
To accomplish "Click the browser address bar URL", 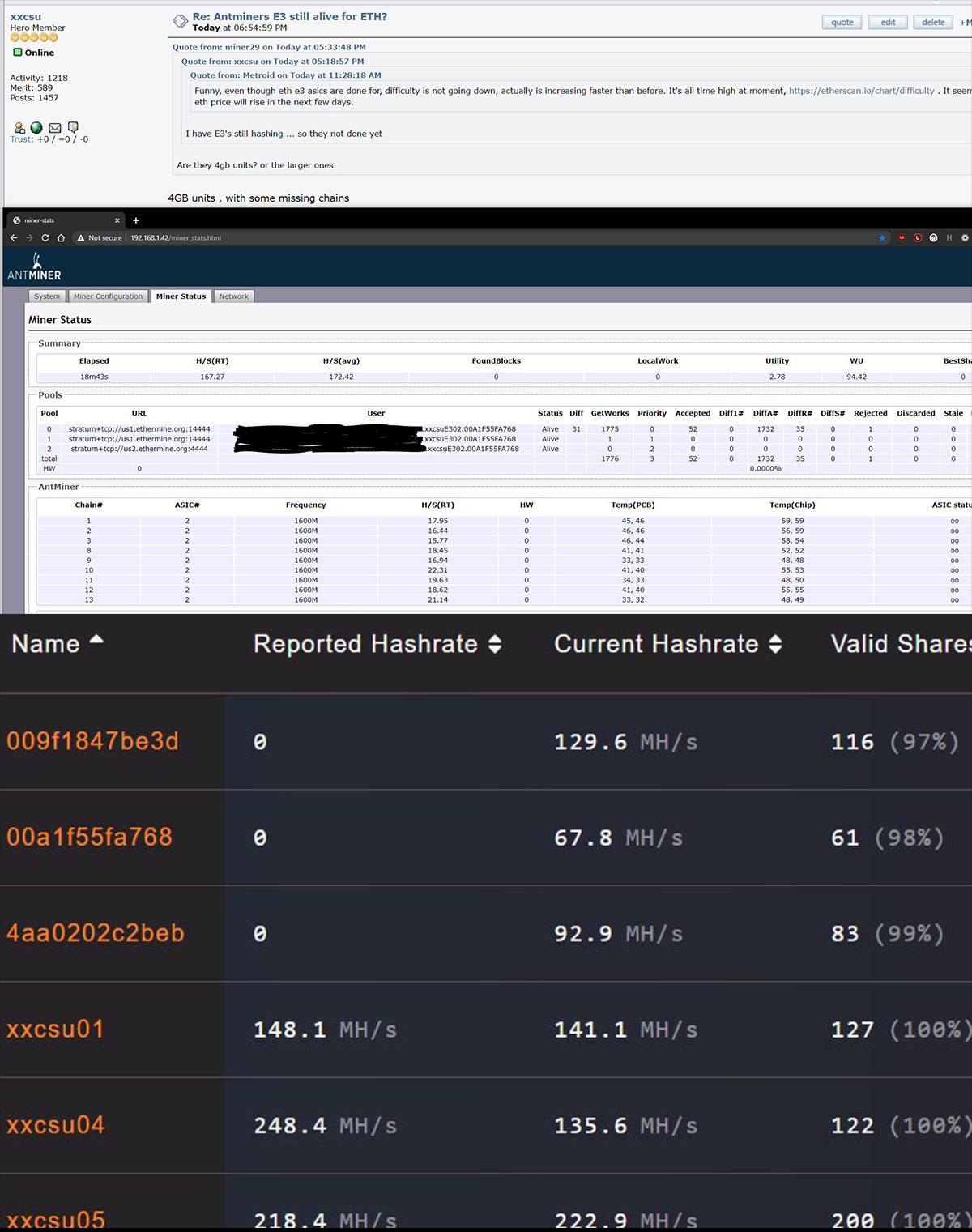I will point(176,238).
